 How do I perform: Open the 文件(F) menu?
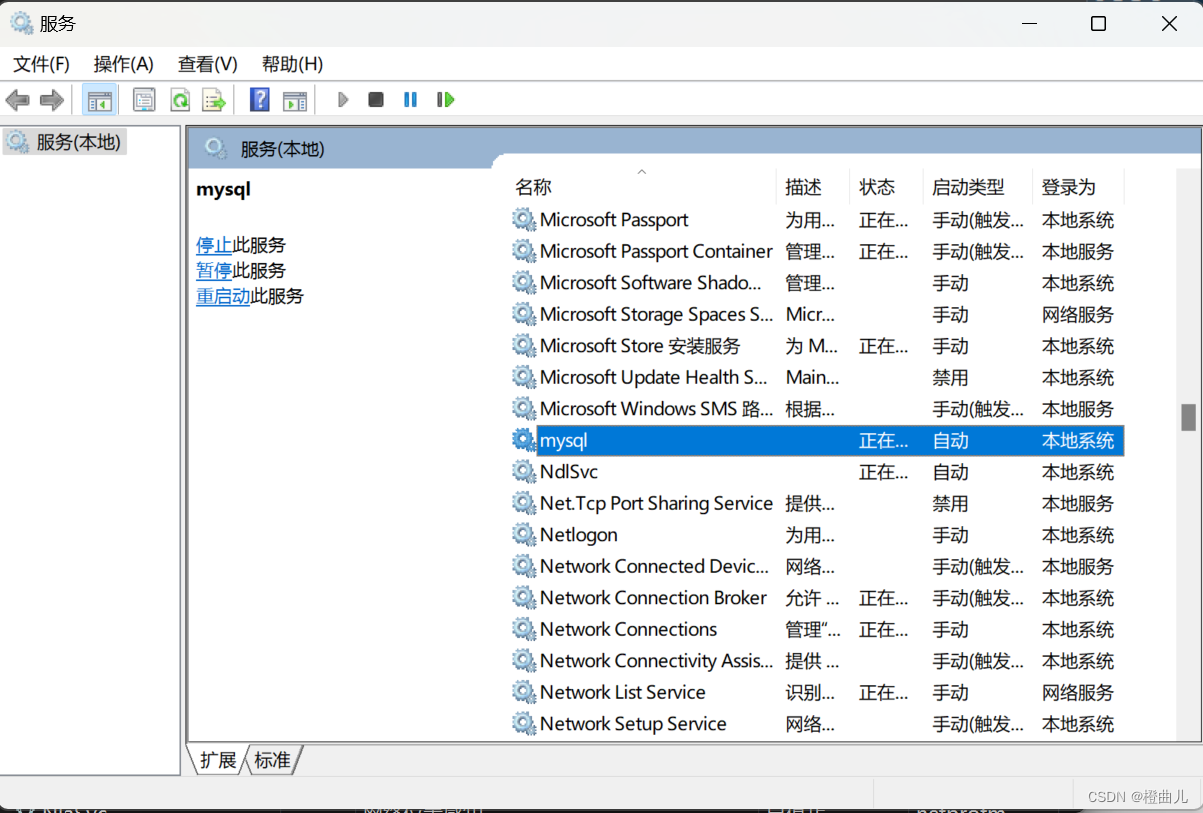click(41, 64)
